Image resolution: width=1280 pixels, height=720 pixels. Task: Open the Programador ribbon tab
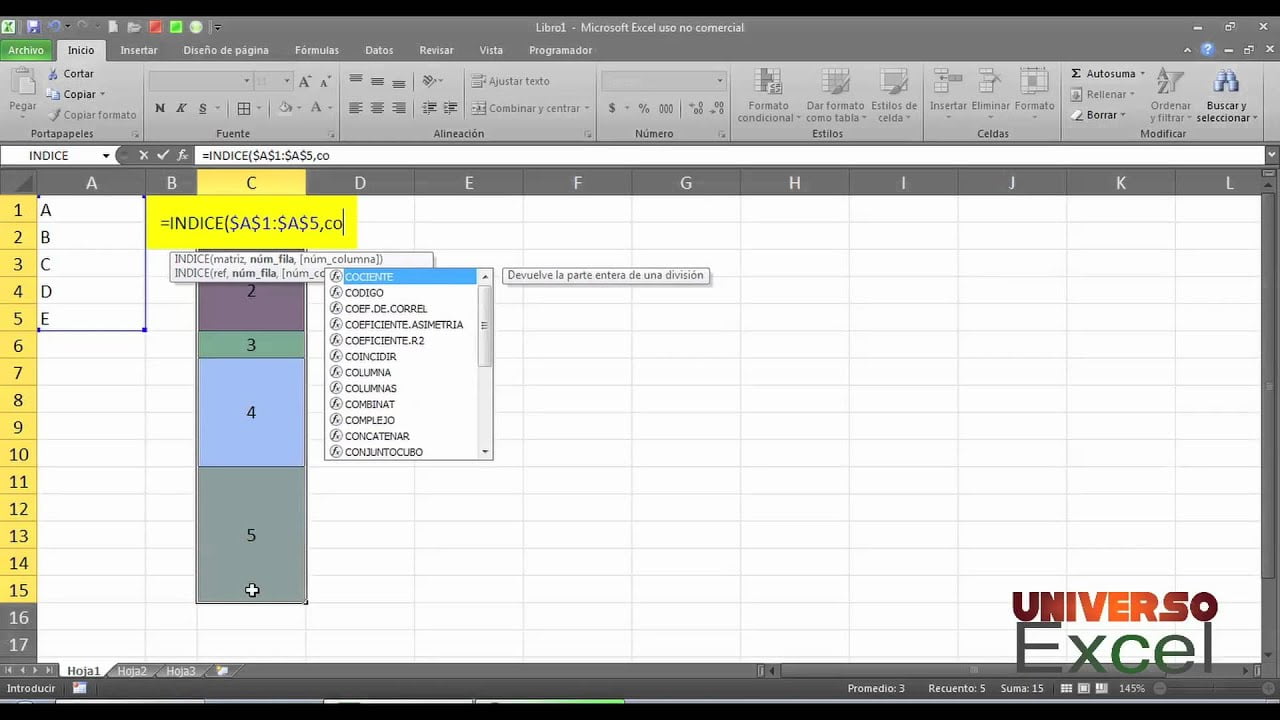pos(563,49)
